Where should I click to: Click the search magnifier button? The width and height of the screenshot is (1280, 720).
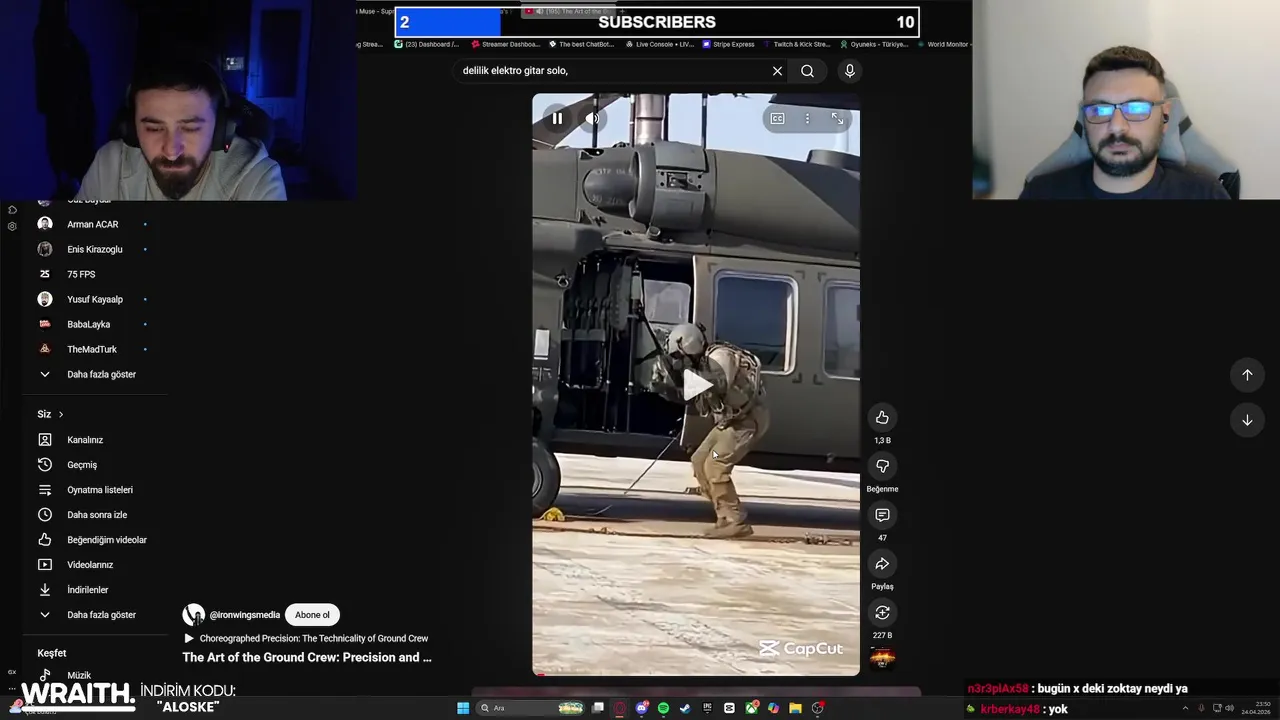click(807, 71)
